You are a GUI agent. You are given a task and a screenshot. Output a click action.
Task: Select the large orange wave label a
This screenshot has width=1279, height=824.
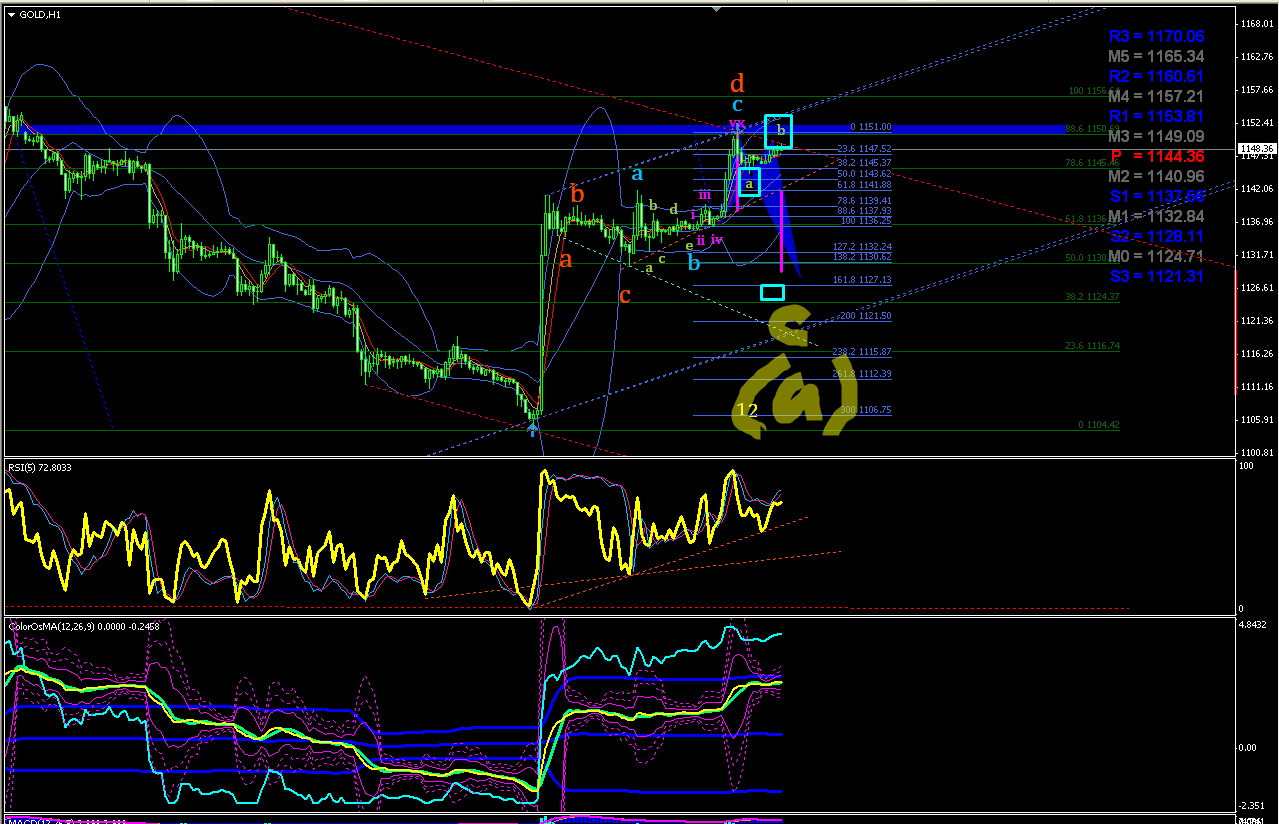point(566,260)
